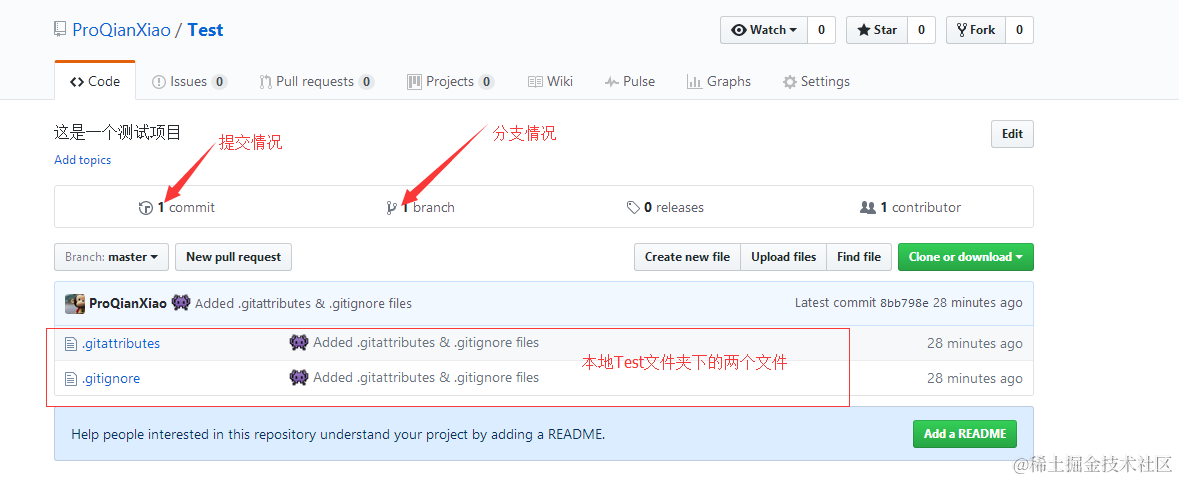This screenshot has height=481, width=1179.
Task: Open the .gitattributes file
Action: [121, 343]
